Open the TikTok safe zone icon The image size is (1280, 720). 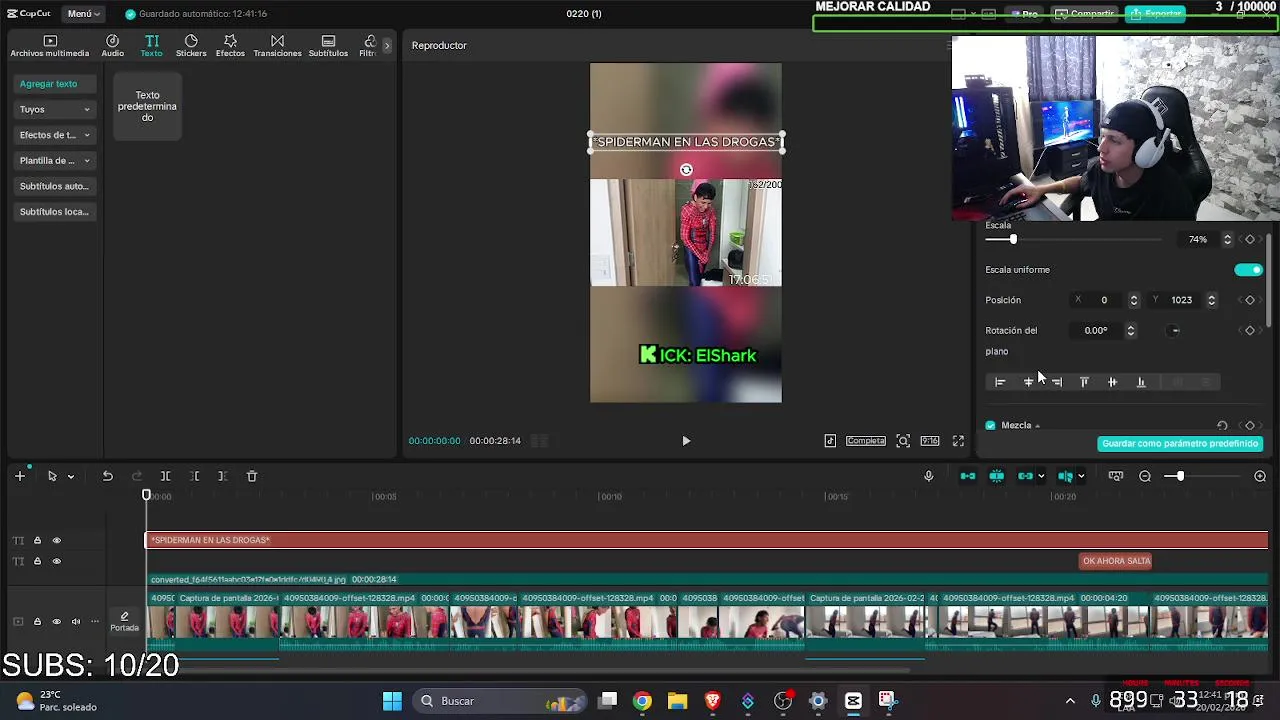click(x=830, y=441)
